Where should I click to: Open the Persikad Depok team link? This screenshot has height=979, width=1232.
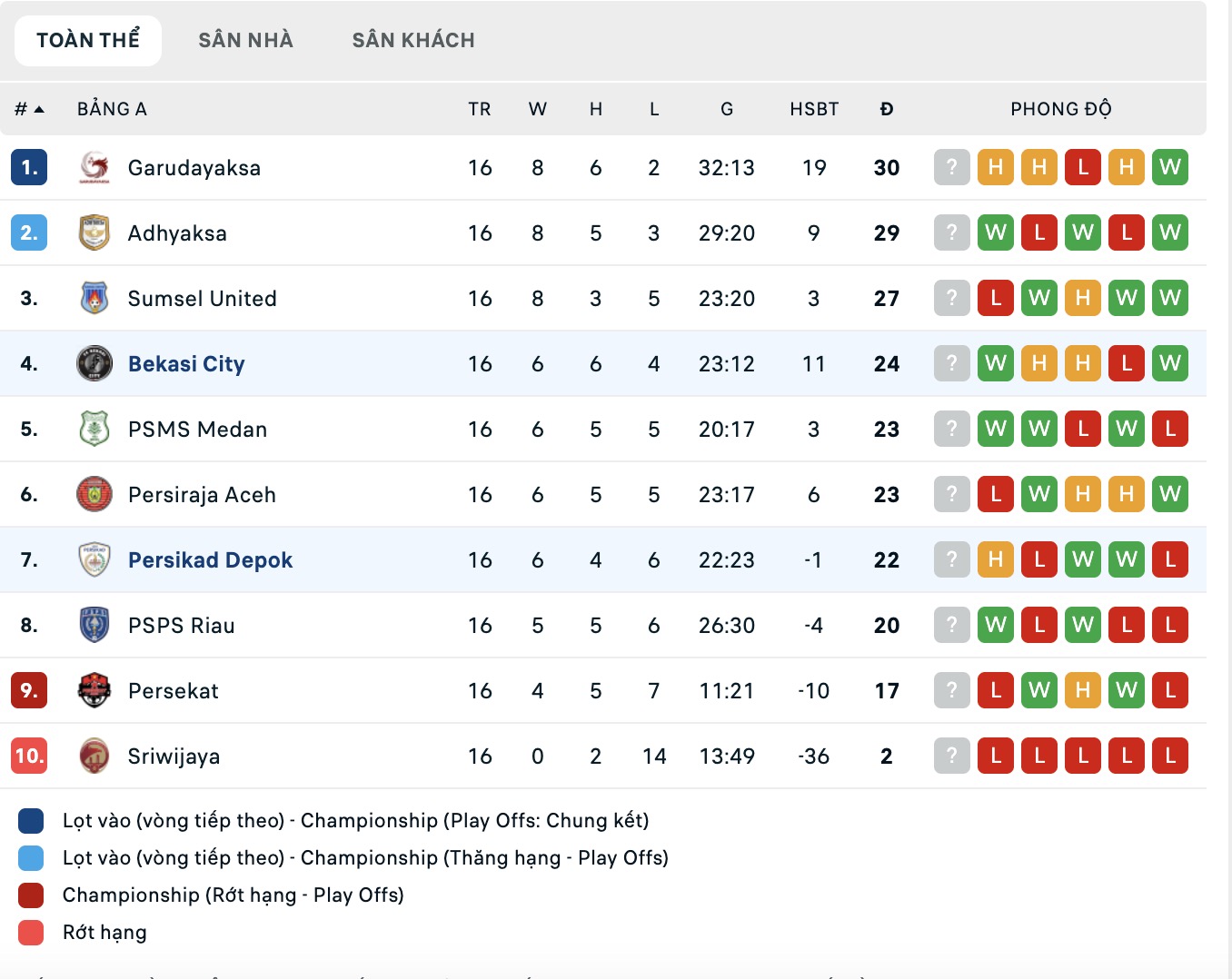tap(210, 560)
